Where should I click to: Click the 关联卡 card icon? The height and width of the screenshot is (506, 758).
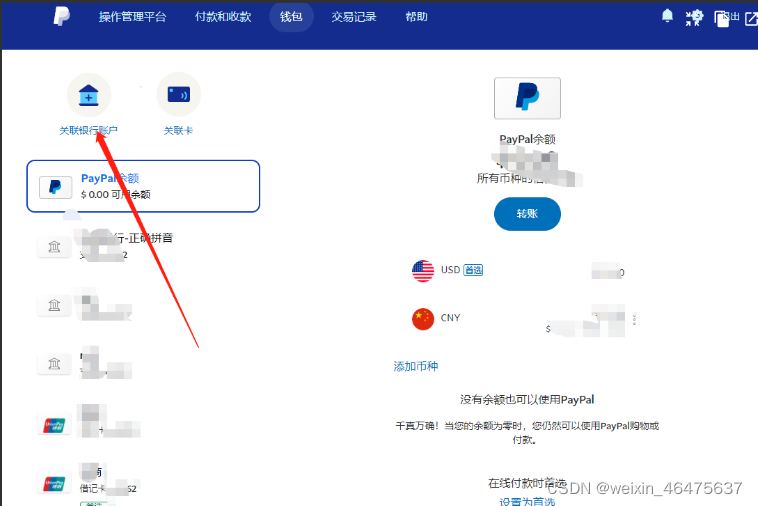[x=178, y=94]
